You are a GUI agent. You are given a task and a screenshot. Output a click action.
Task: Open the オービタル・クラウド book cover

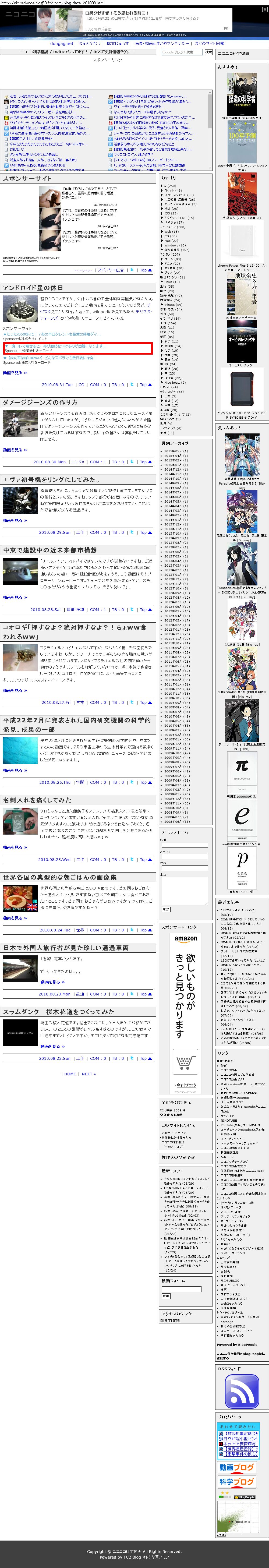(x=242, y=341)
